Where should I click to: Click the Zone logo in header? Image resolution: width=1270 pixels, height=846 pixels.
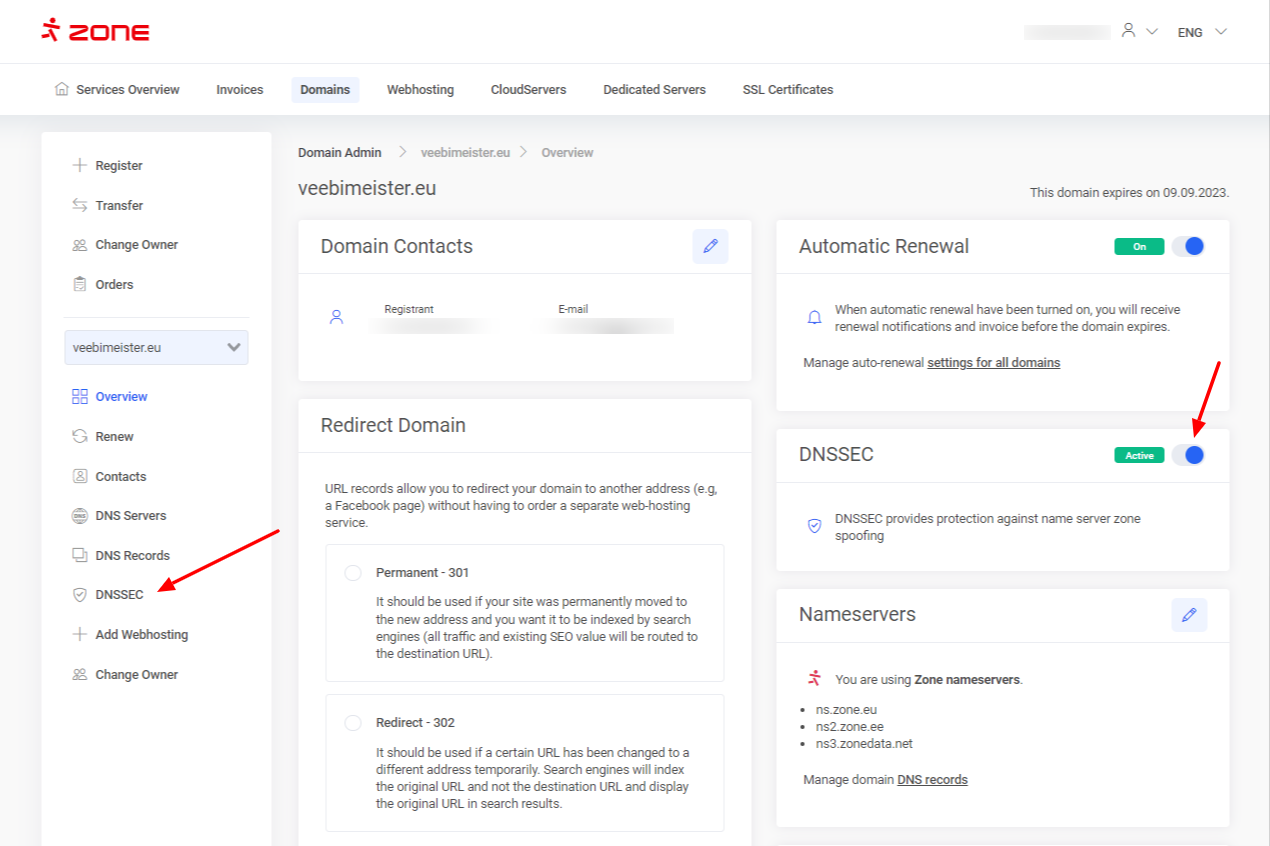point(96,31)
